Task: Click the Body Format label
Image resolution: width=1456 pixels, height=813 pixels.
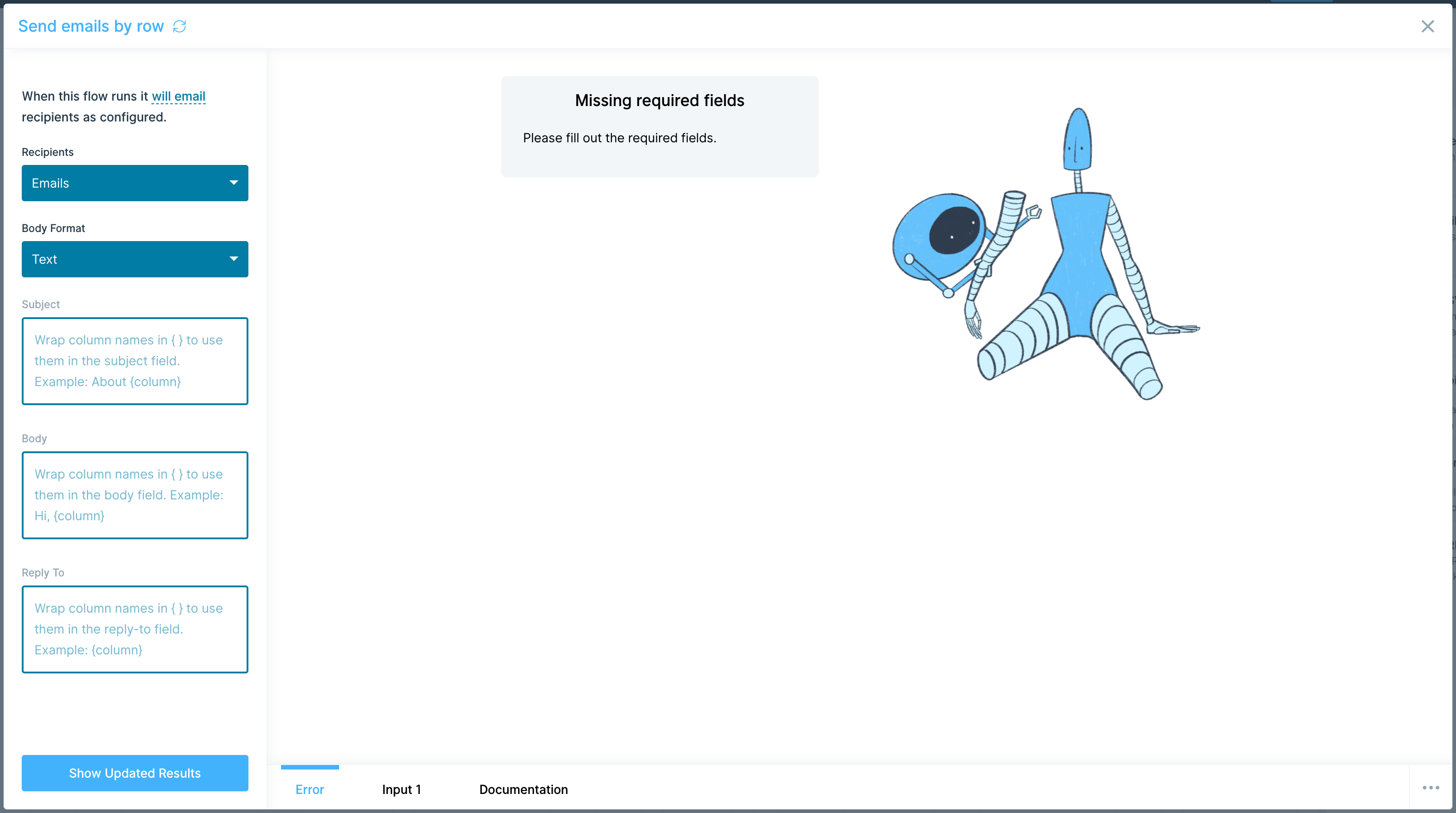Action: point(53,228)
